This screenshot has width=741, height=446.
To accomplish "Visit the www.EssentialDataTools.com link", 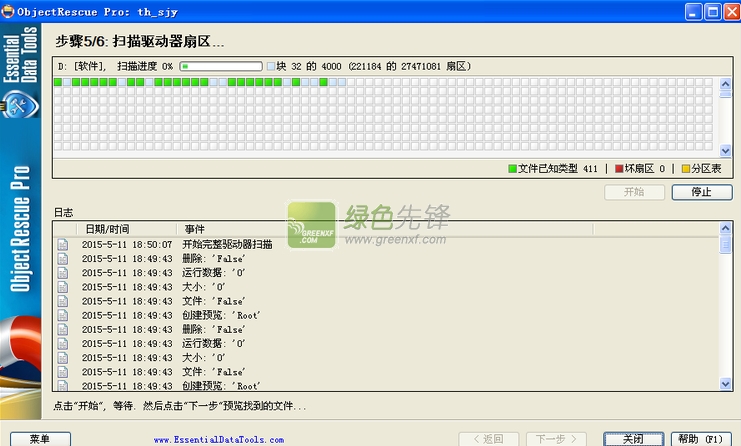I will coord(219,440).
